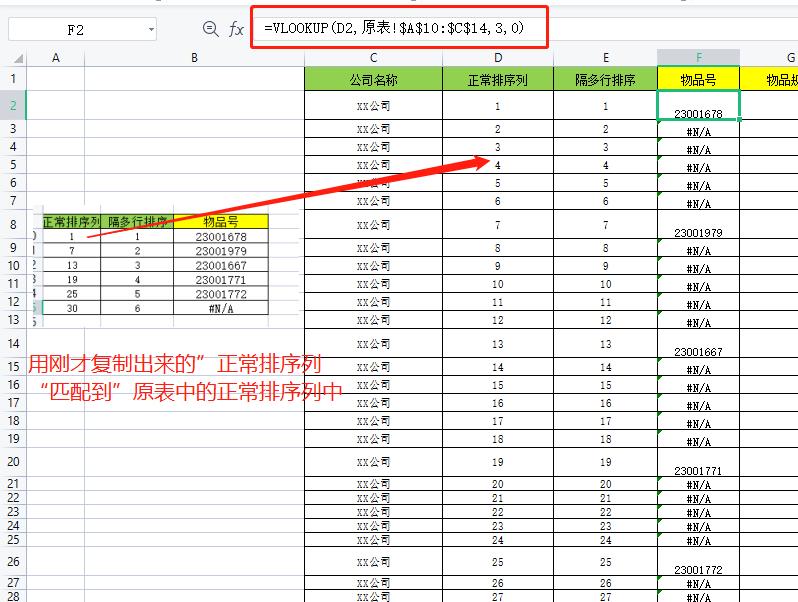The height and width of the screenshot is (602, 798).
Task: Click cell E18 with value 17
Action: [606, 421]
